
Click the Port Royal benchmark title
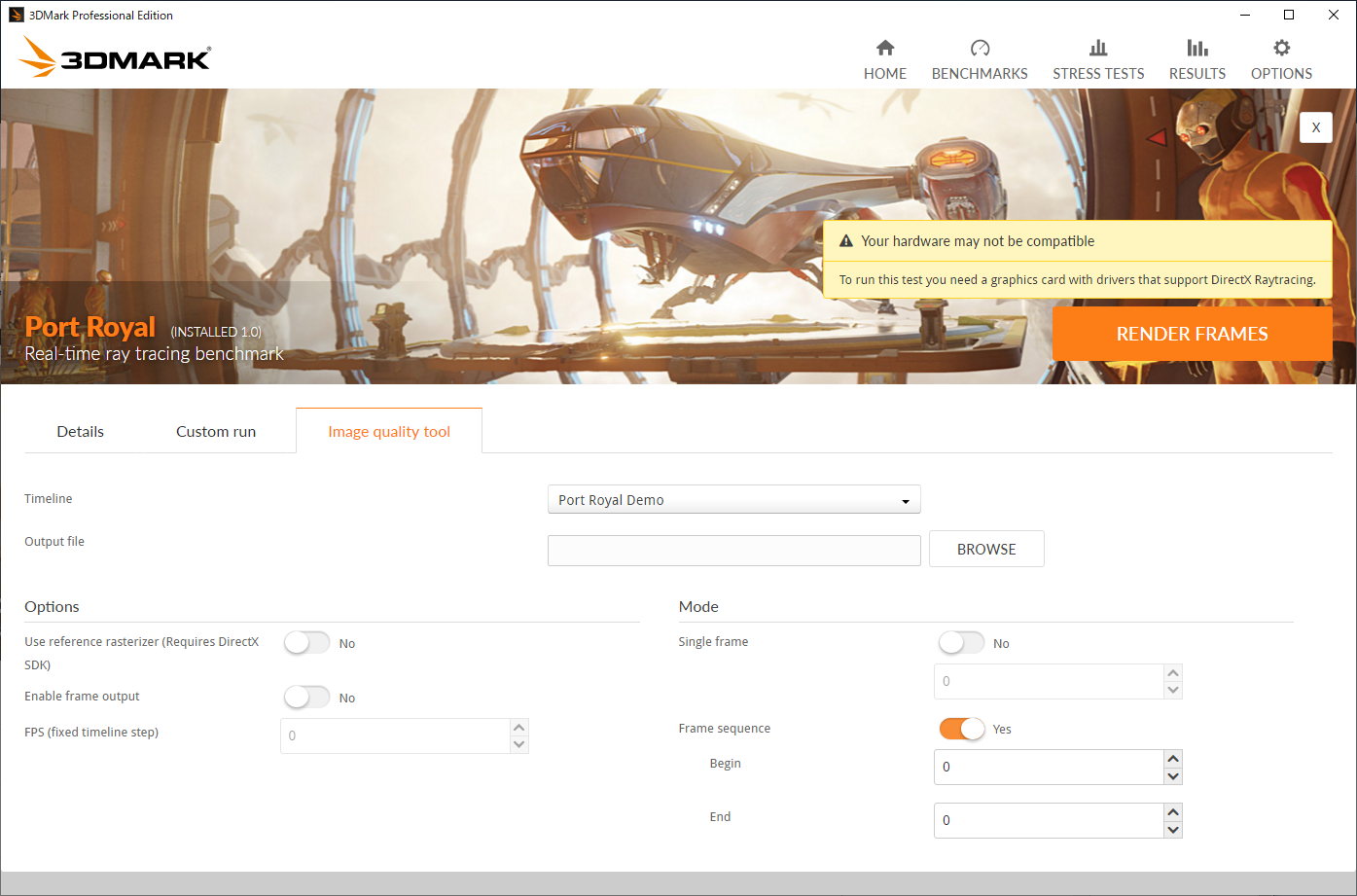(x=90, y=327)
